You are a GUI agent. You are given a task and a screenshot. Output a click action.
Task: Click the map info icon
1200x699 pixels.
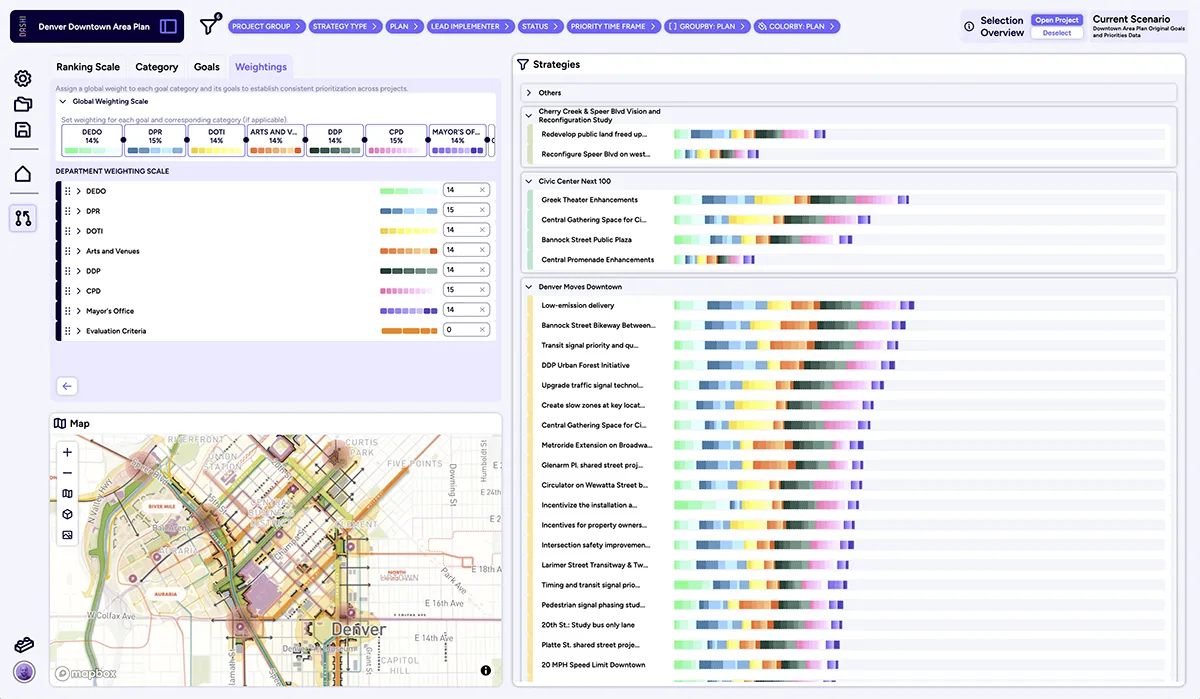click(x=485, y=670)
